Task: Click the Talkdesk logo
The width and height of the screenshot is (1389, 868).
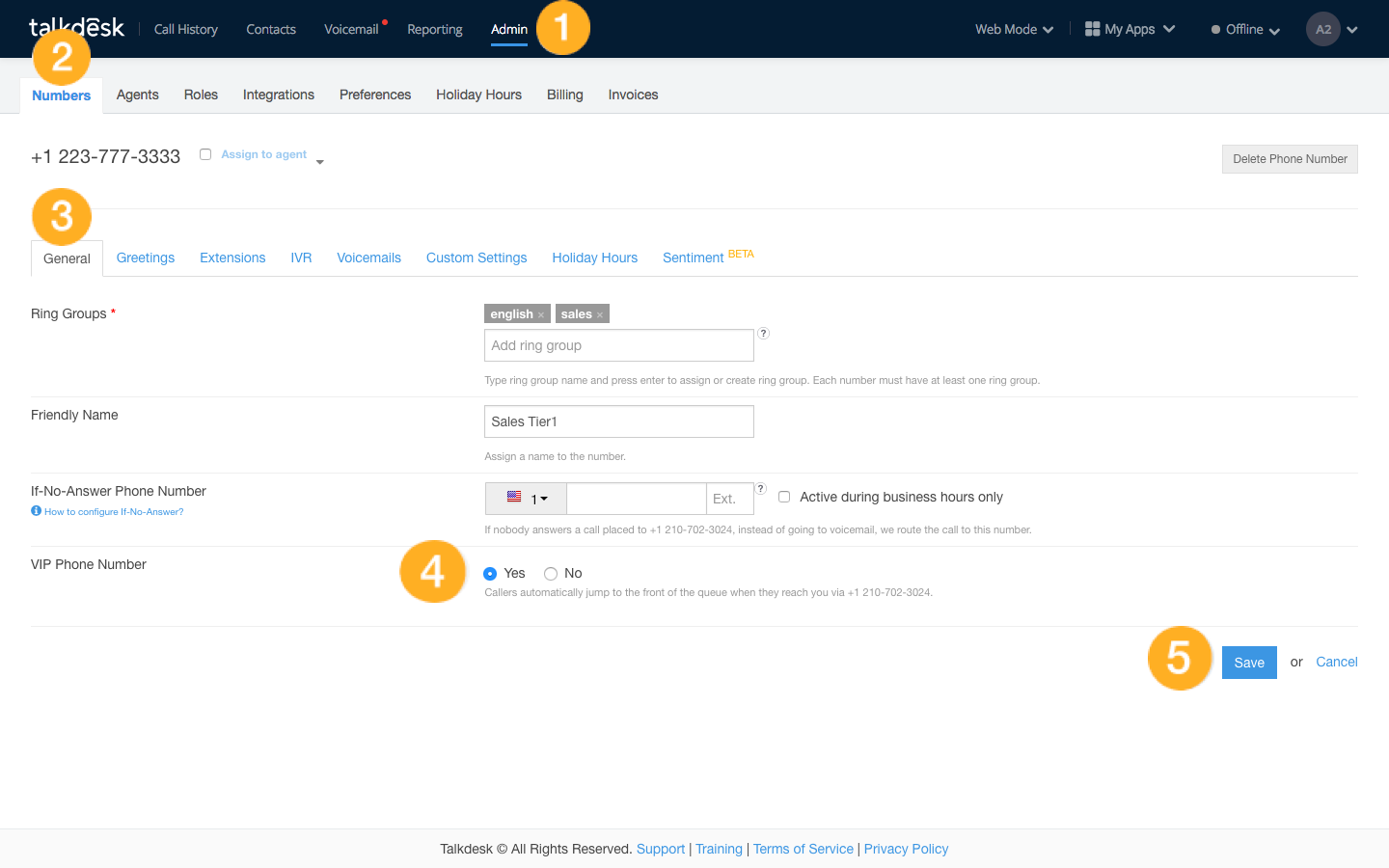Action: [x=76, y=28]
